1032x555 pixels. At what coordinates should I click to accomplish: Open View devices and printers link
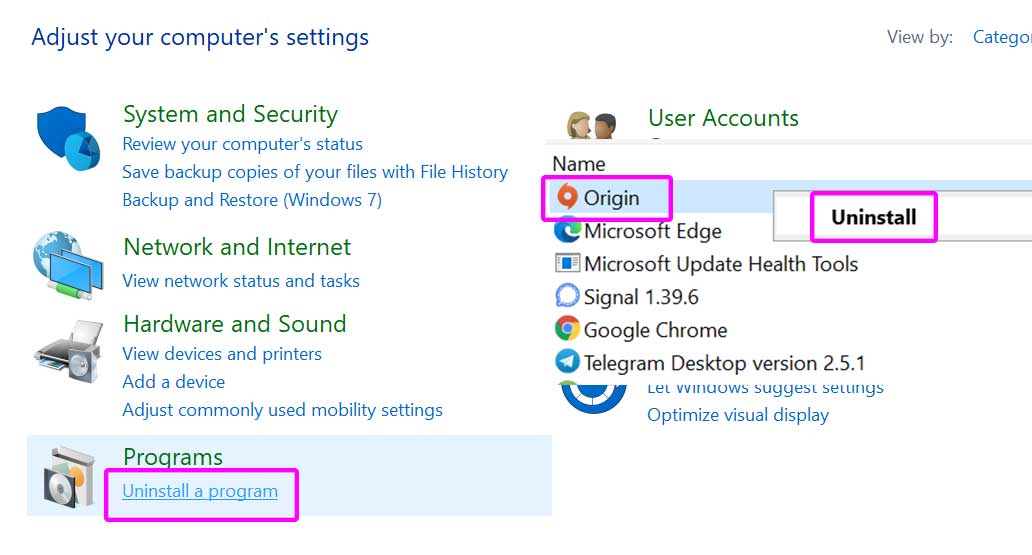[222, 354]
